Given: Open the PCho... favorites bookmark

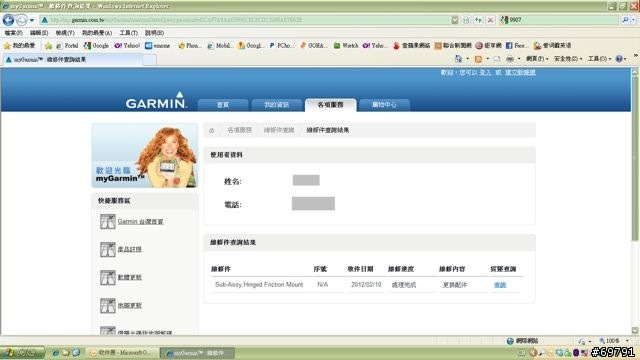Looking at the screenshot, I should pos(281,46).
